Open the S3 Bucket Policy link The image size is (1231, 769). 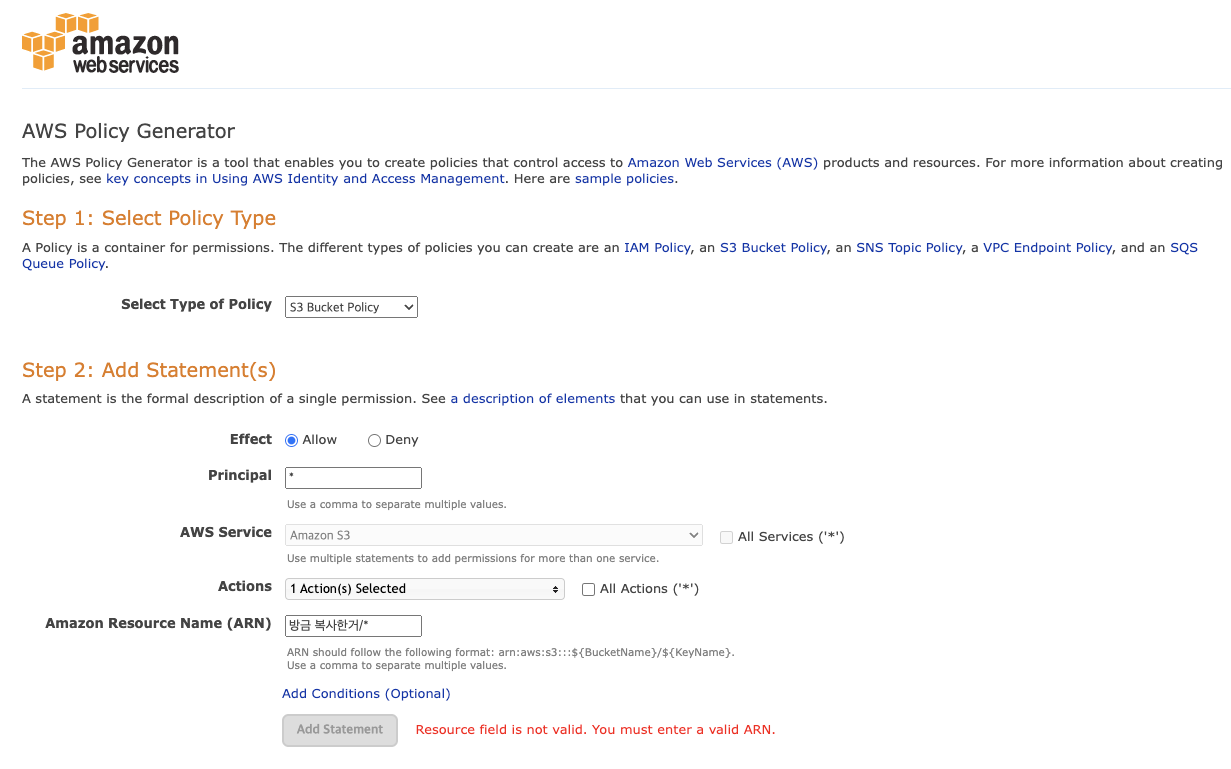pyautogui.click(x=773, y=247)
